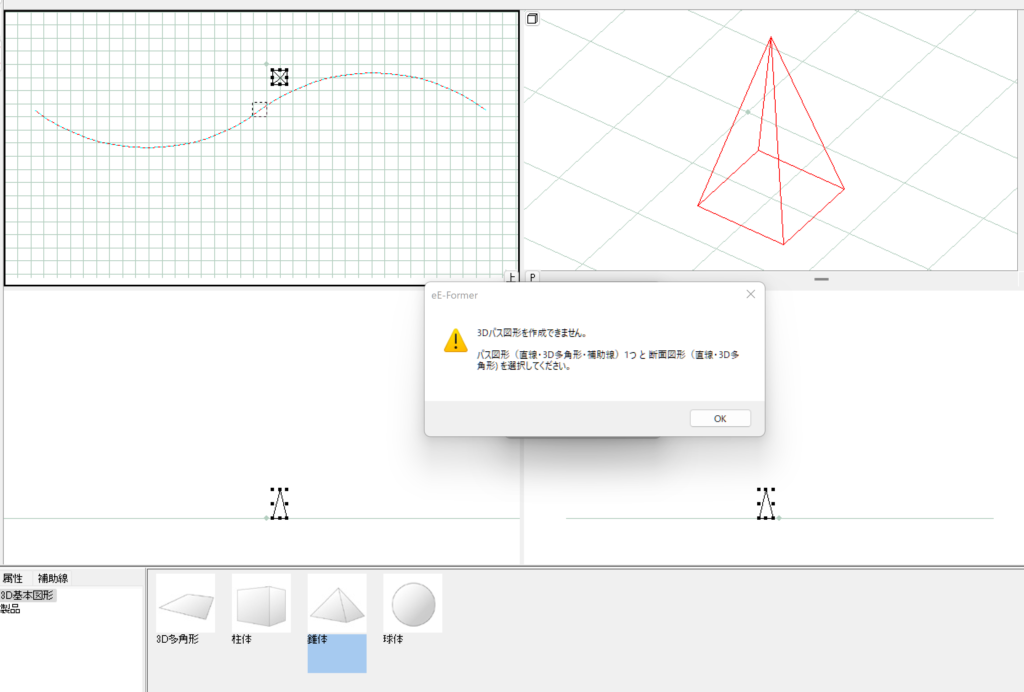Select the 錐体 pyramid shape icon

[x=337, y=604]
